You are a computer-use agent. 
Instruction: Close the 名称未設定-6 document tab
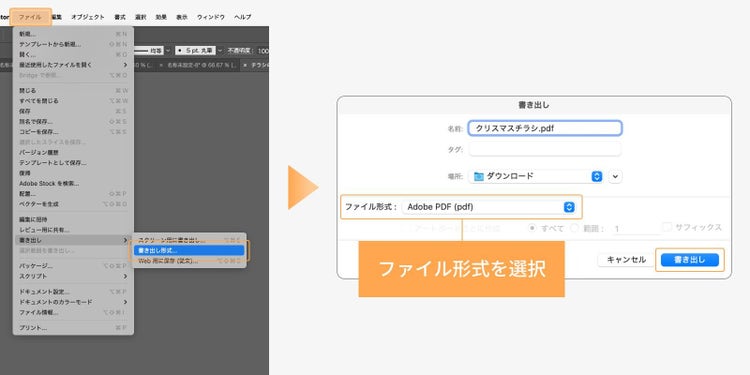(x=162, y=65)
